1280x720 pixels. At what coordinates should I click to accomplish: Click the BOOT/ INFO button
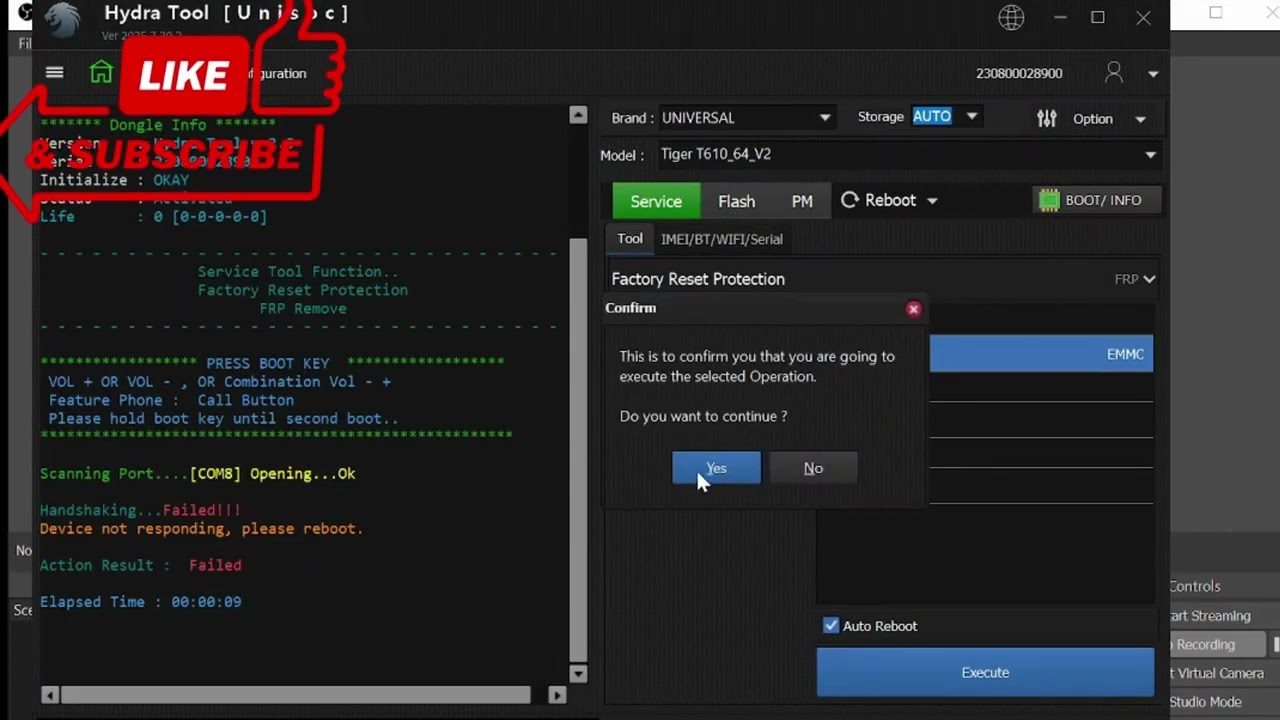(x=1096, y=200)
